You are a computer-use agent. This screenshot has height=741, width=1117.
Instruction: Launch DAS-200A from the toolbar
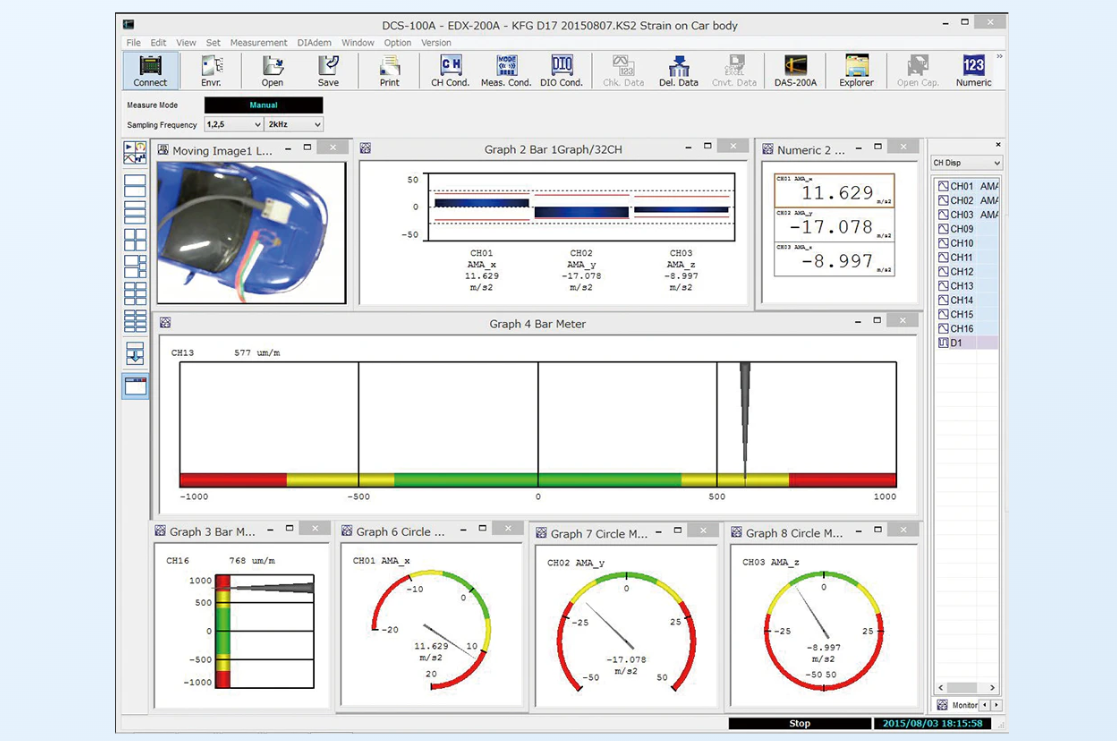pos(795,70)
